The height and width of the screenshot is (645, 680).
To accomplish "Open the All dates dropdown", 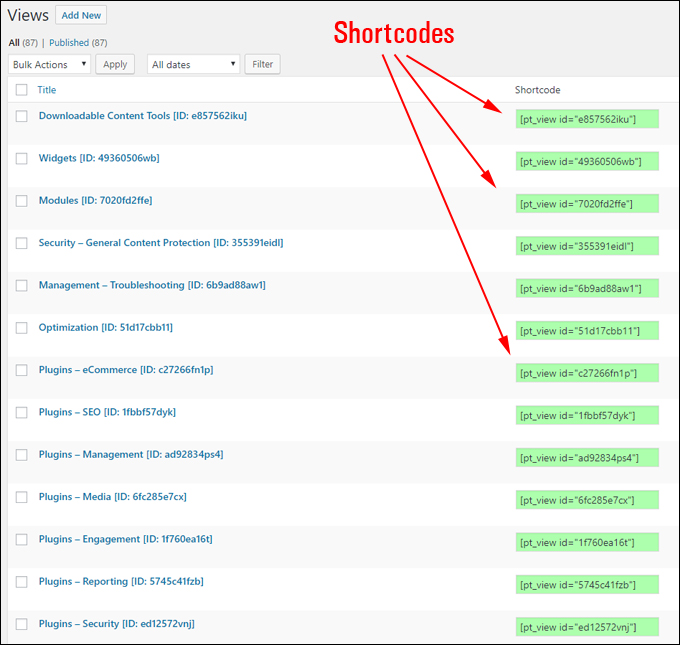I will [193, 64].
